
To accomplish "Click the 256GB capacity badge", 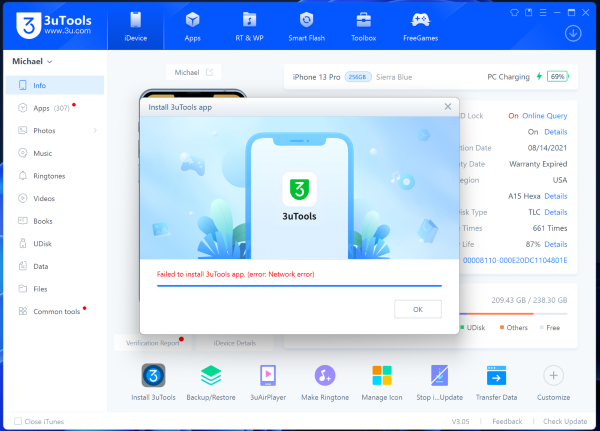I will (358, 77).
